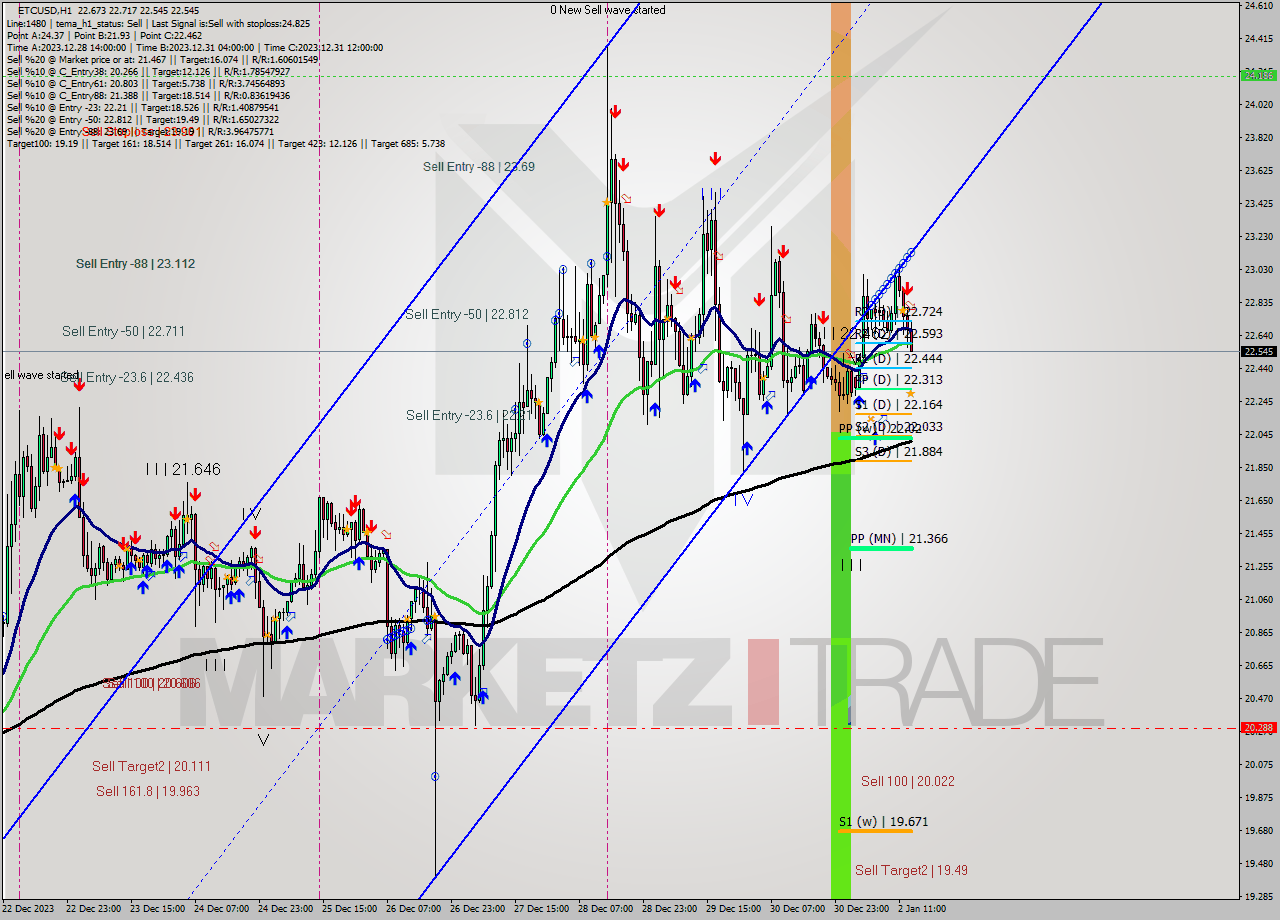Click the 'Sell Target2 | 19.49' label
The width and height of the screenshot is (1280, 920).
pyautogui.click(x=911, y=870)
